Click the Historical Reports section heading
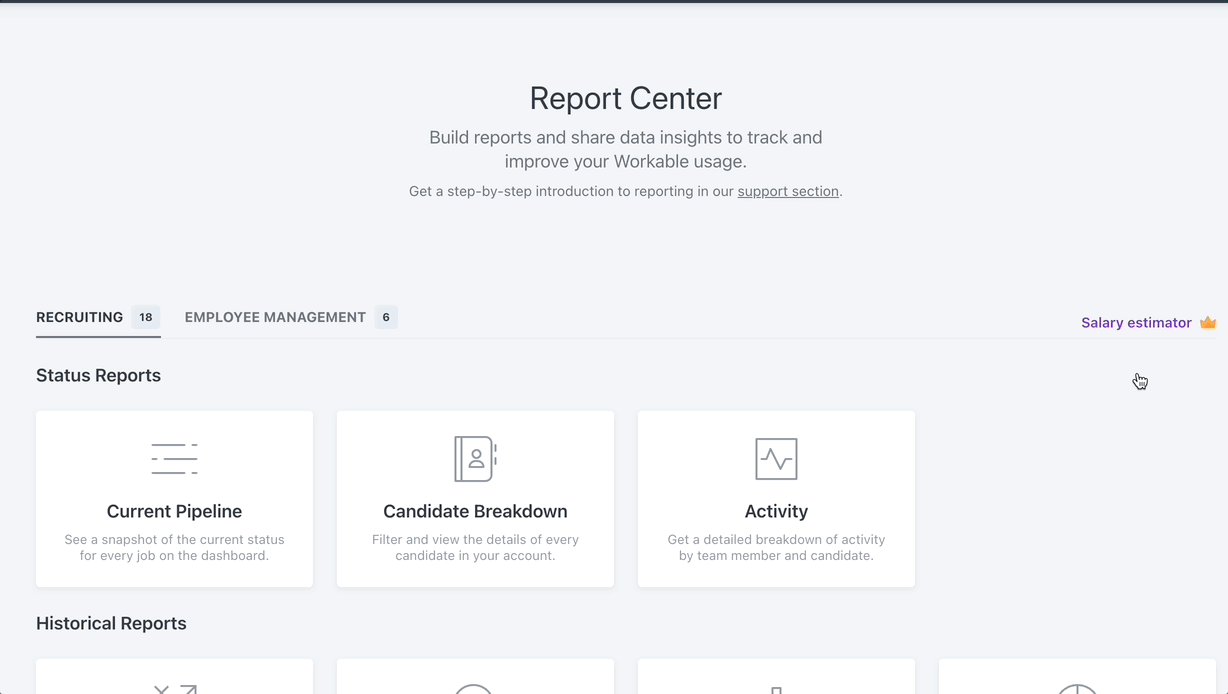The height and width of the screenshot is (694, 1228). tap(111, 624)
